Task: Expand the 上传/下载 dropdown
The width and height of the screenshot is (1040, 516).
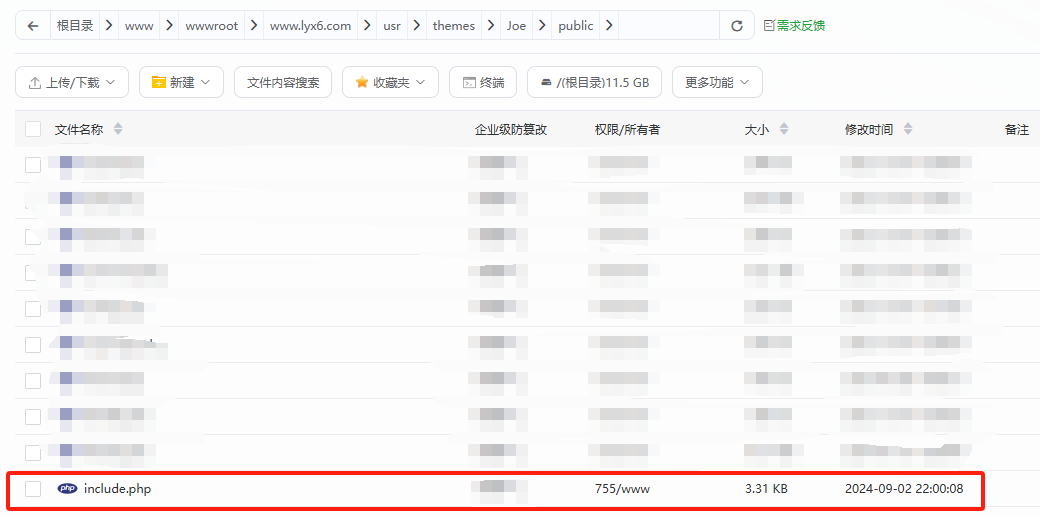Action: click(72, 82)
